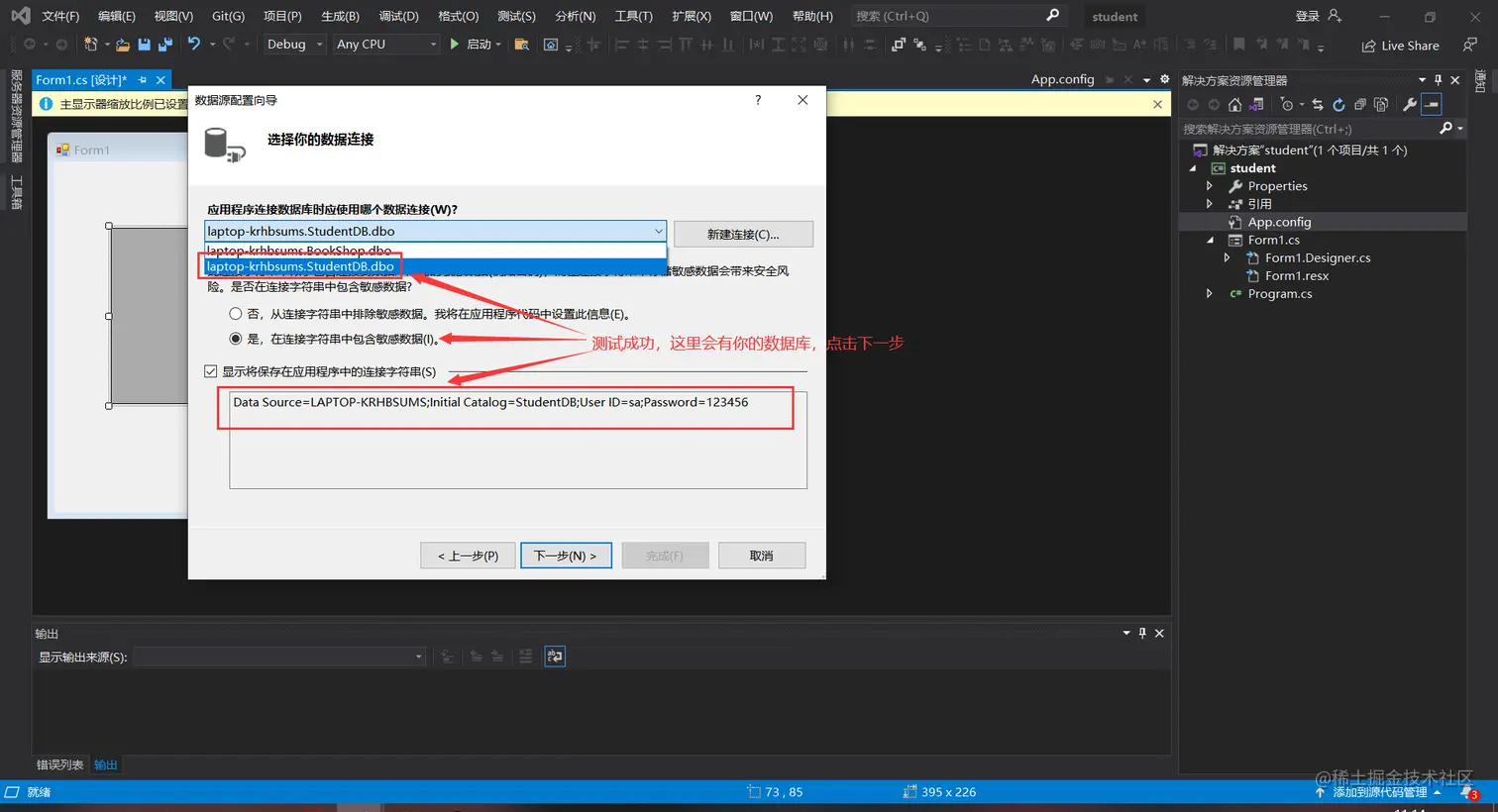Click the Solution Explorer search field
This screenshot has height=812, width=1498.
point(1323,129)
